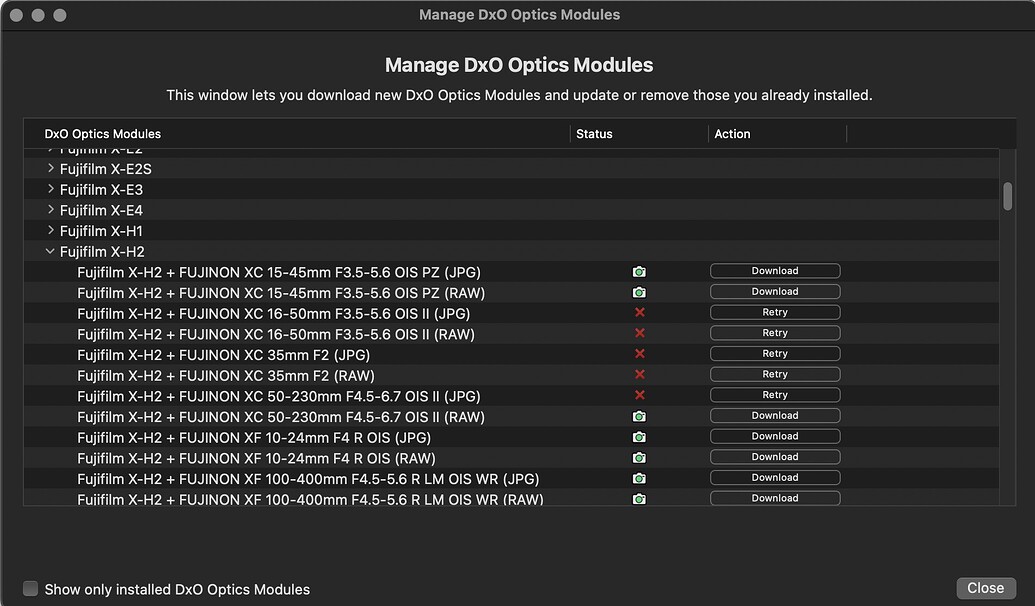Viewport: 1035px width, 606px height.
Task: Click camera status icon for XF 10-24mm (RAW)
Action: click(x=639, y=457)
